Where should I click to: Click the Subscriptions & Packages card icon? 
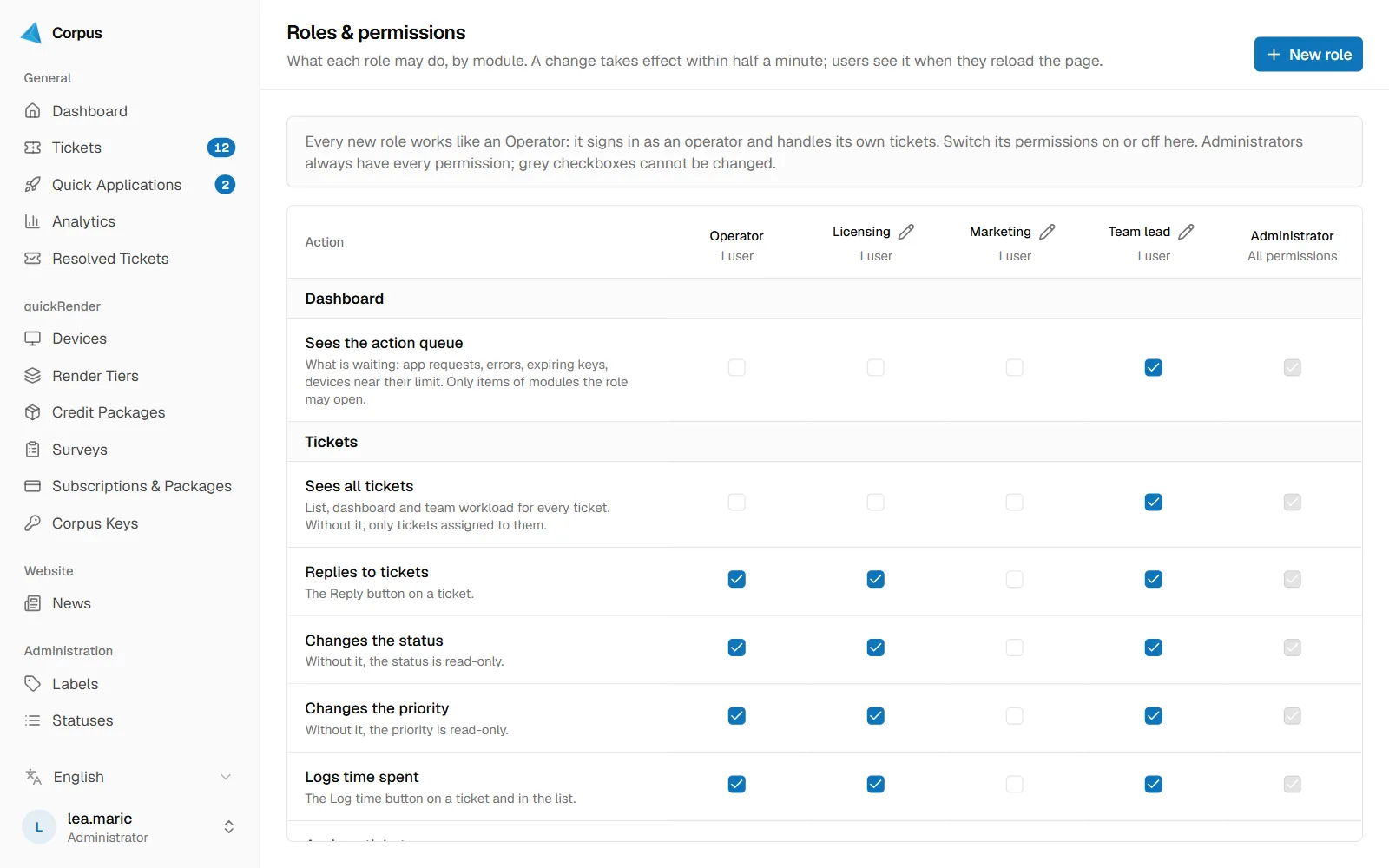coord(33,486)
